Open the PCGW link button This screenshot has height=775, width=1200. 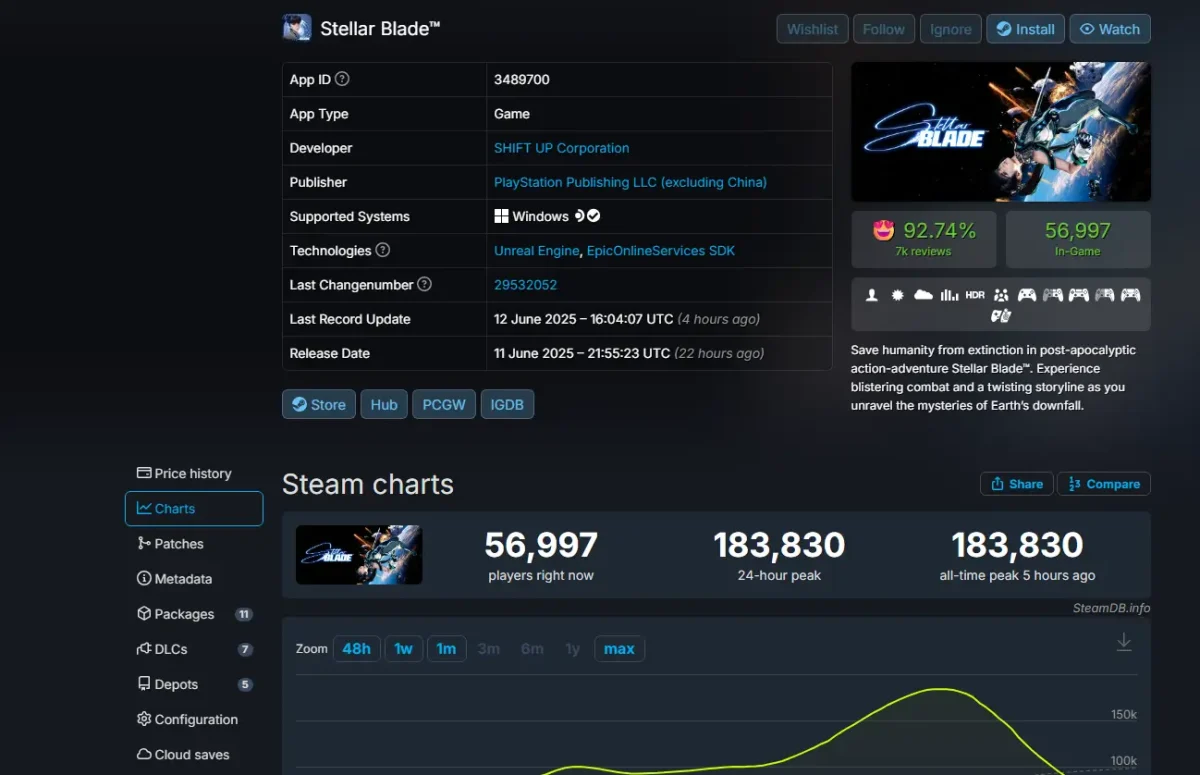(444, 404)
